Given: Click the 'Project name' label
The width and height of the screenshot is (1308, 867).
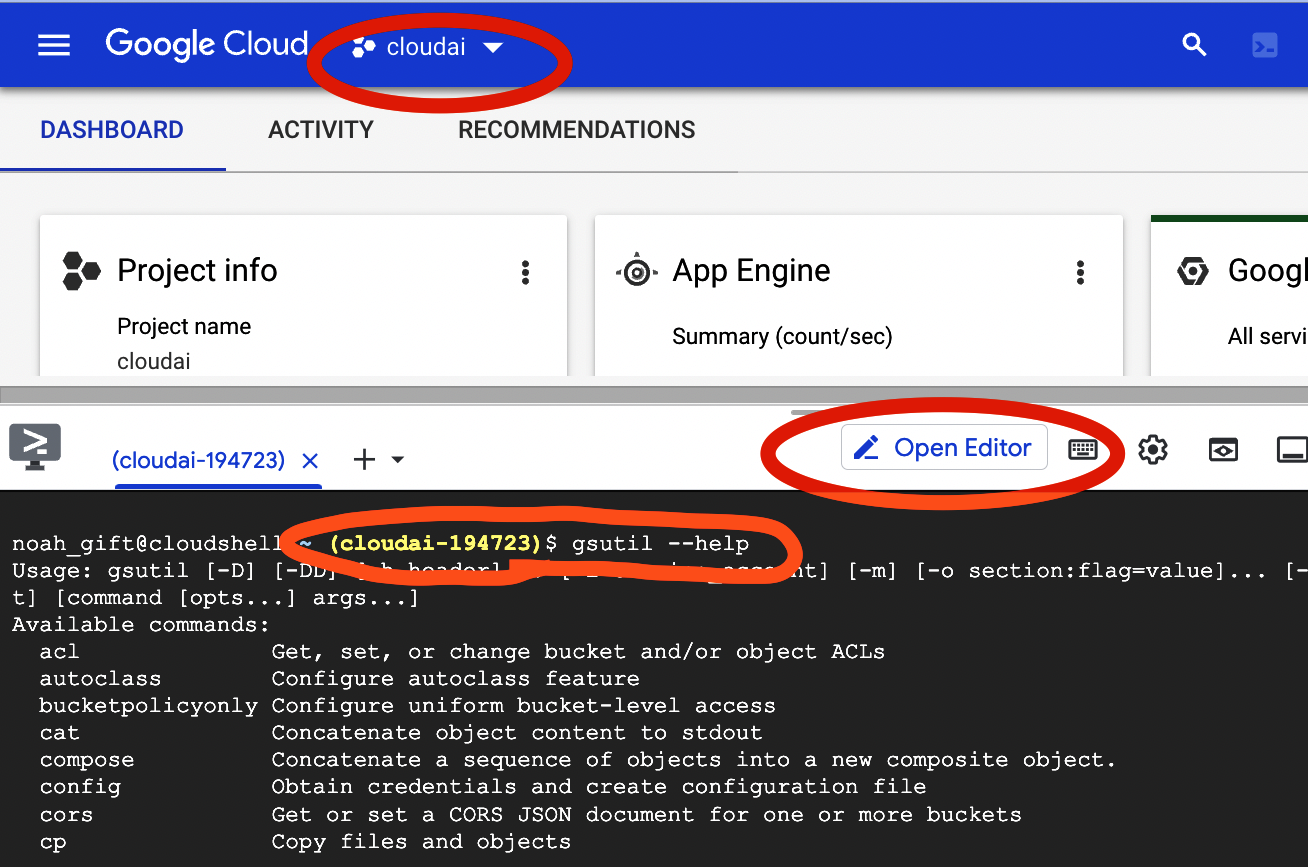Looking at the screenshot, I should (184, 327).
